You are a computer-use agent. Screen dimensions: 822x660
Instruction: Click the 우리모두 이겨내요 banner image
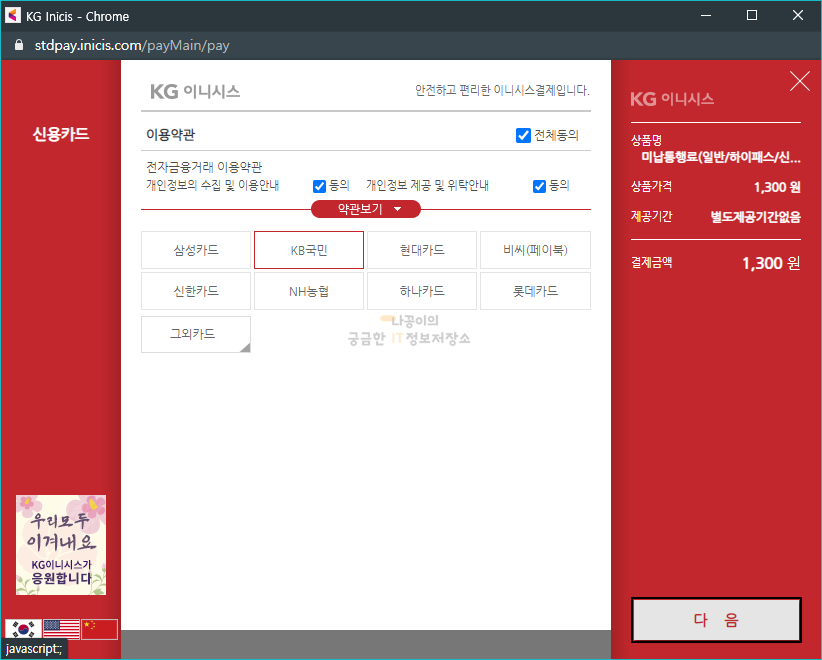point(61,545)
